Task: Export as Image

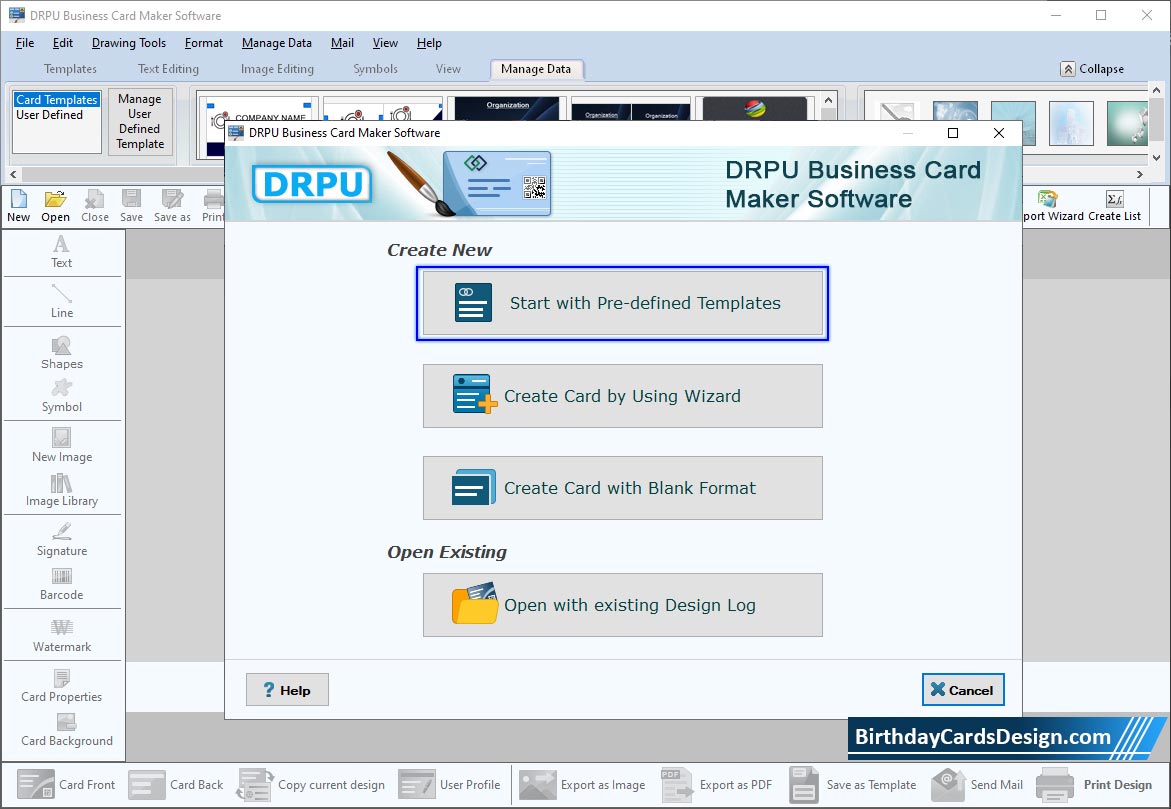Action: [582, 784]
